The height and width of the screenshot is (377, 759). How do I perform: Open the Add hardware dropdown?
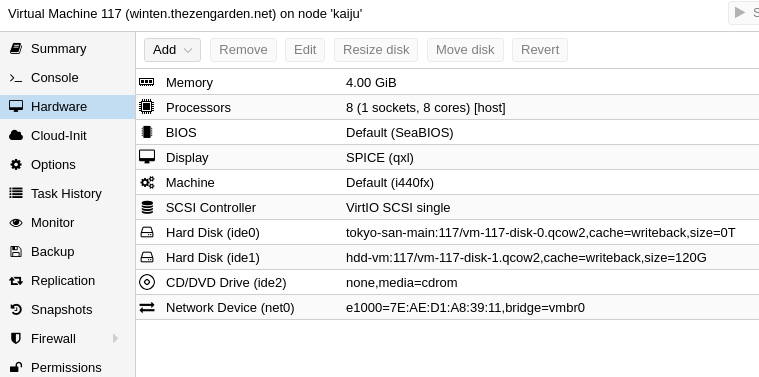click(x=172, y=50)
